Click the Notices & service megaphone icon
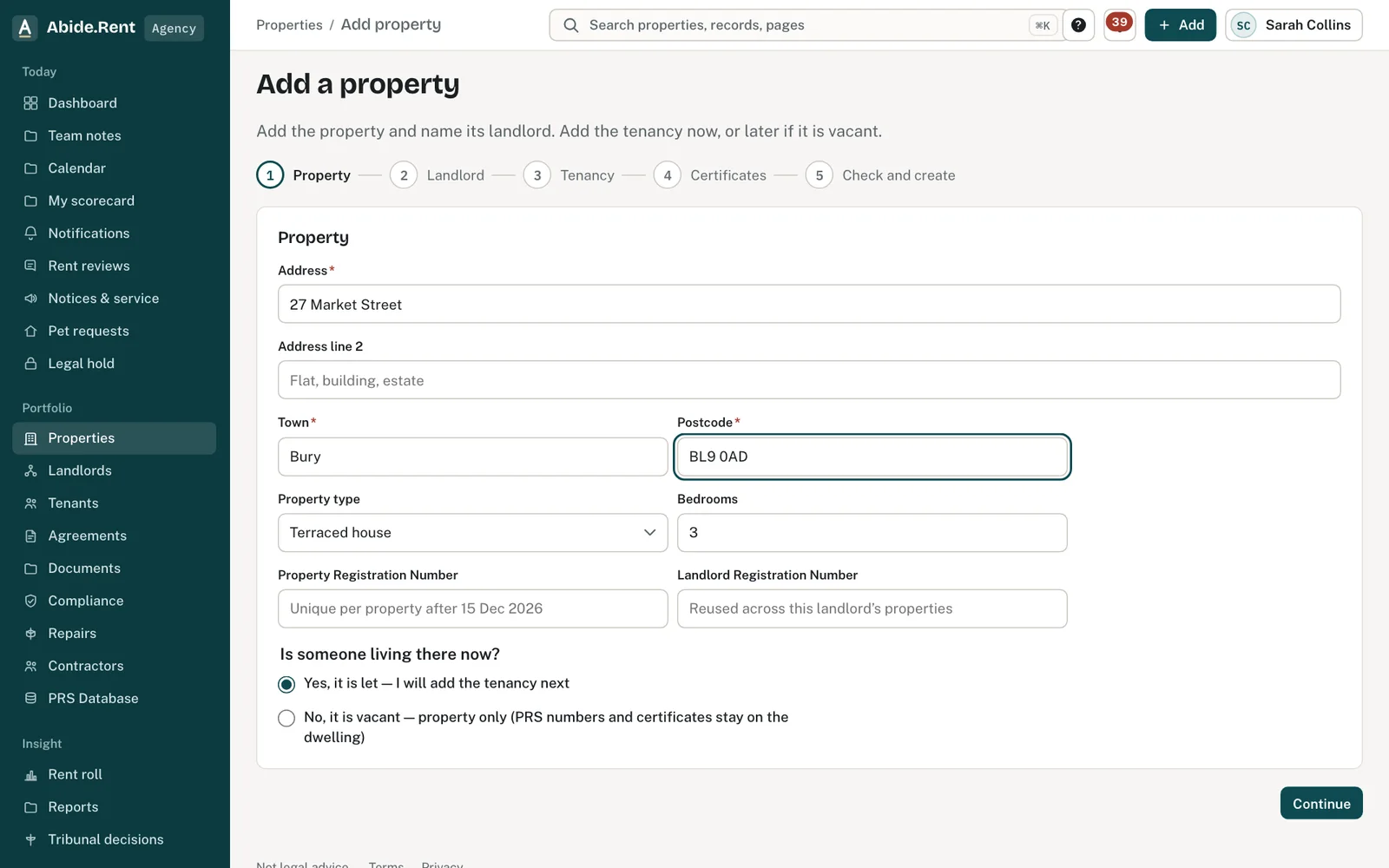Viewport: 1389px width, 868px height. pyautogui.click(x=30, y=299)
